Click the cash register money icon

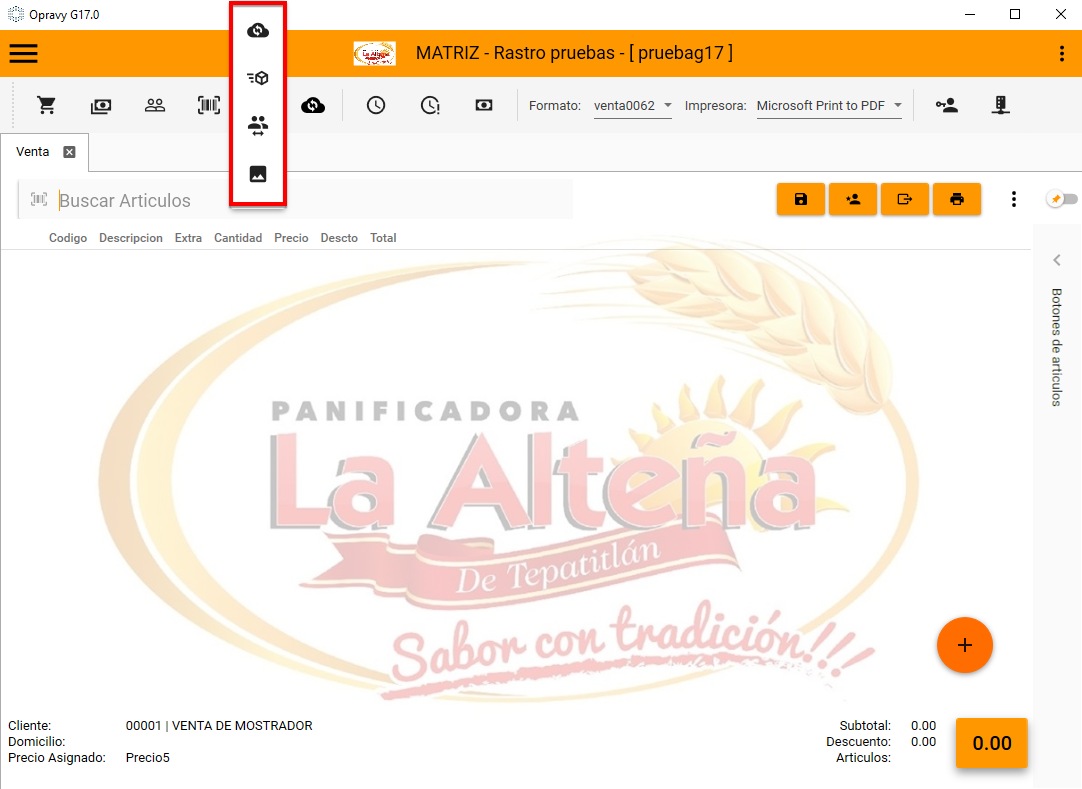click(x=484, y=105)
